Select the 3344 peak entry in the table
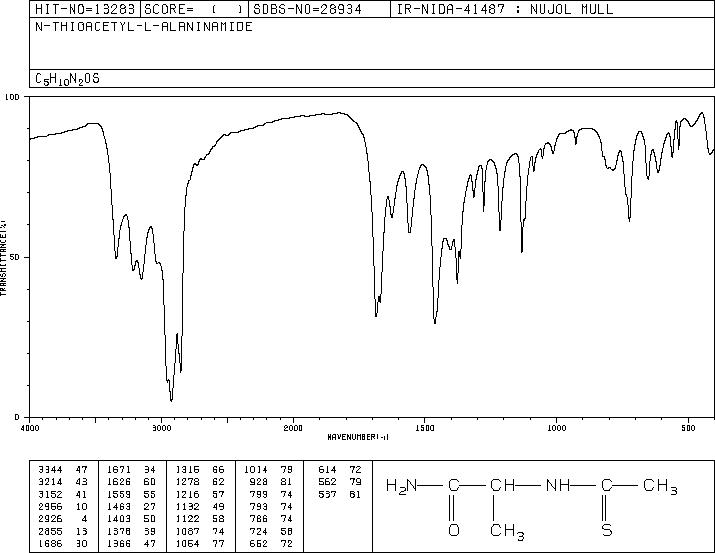Viewport: 715px width, 553px height. coord(49,468)
